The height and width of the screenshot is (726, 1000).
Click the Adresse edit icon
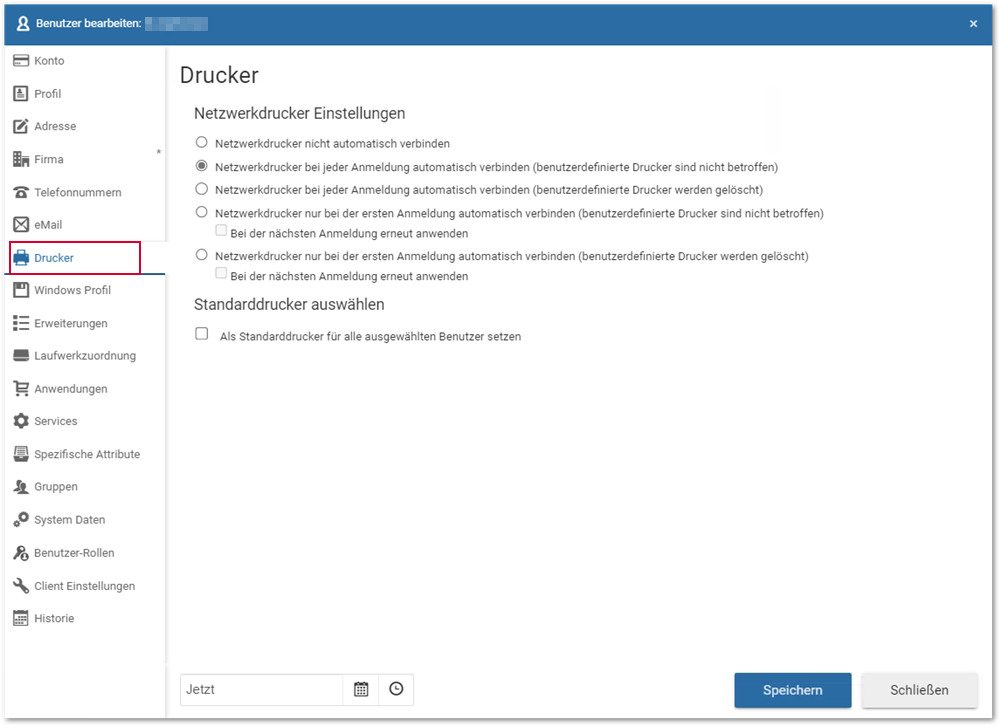pyautogui.click(x=21, y=126)
